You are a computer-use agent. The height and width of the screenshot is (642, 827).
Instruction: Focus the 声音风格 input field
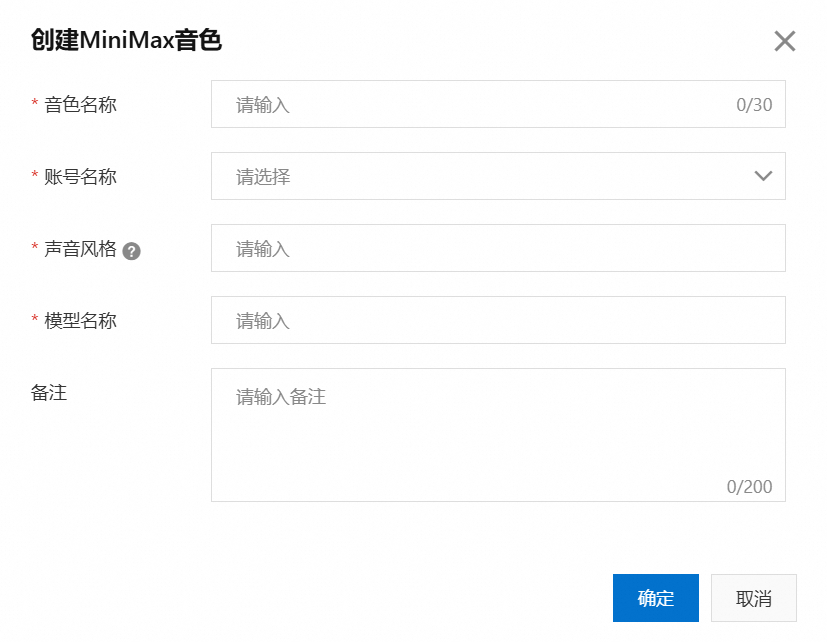tap(498, 248)
